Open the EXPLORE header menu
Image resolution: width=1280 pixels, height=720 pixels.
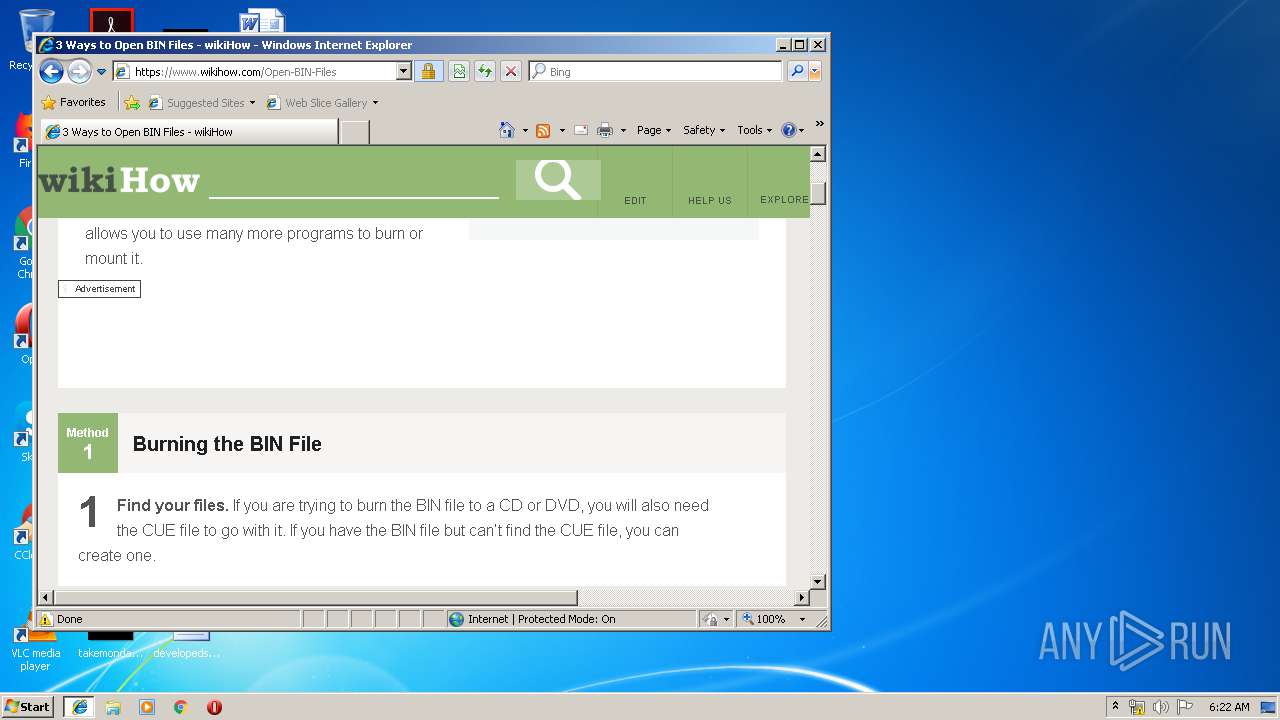[x=784, y=199]
